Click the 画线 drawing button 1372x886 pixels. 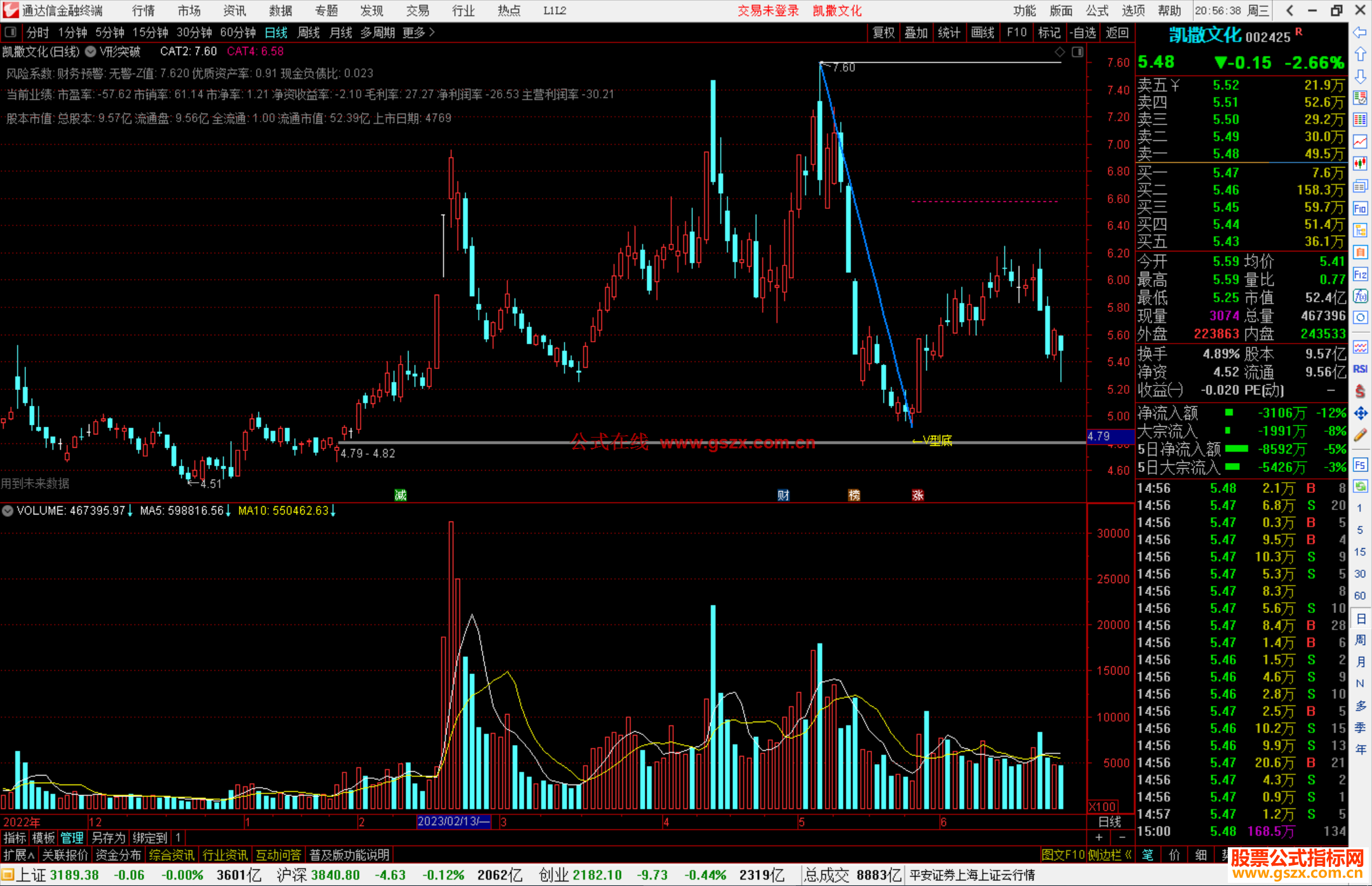click(x=983, y=32)
